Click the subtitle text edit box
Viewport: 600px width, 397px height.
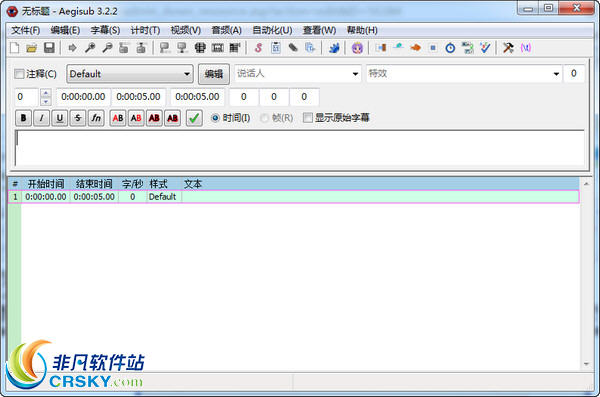click(300, 148)
